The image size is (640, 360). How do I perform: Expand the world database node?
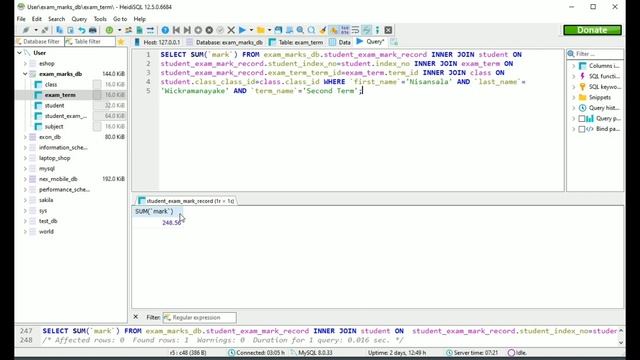coord(25,231)
